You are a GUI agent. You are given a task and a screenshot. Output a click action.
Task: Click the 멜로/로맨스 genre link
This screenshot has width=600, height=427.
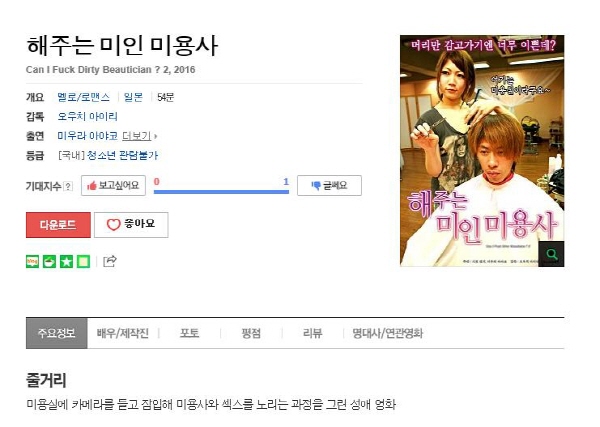(83, 97)
